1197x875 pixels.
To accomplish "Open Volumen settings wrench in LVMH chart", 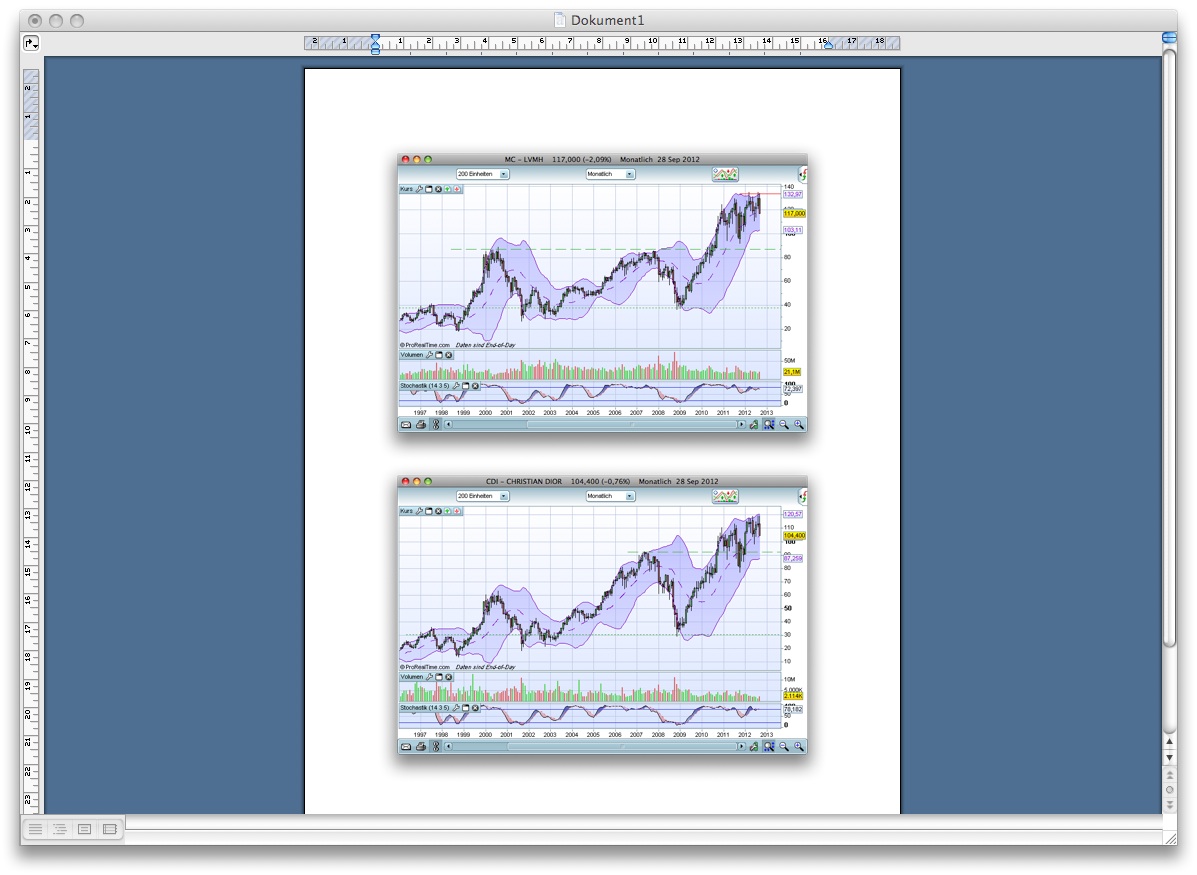I will (x=429, y=355).
